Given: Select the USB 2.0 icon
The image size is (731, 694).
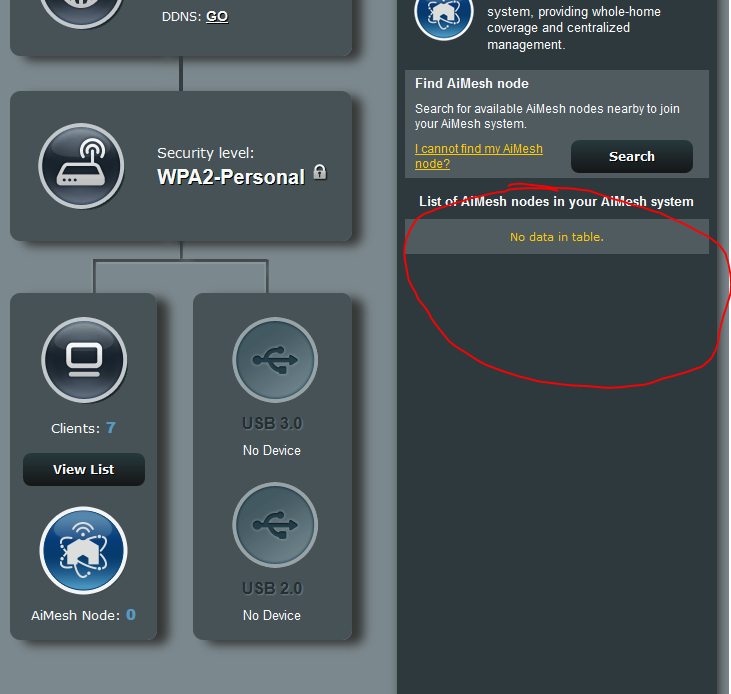Looking at the screenshot, I should click(x=275, y=525).
